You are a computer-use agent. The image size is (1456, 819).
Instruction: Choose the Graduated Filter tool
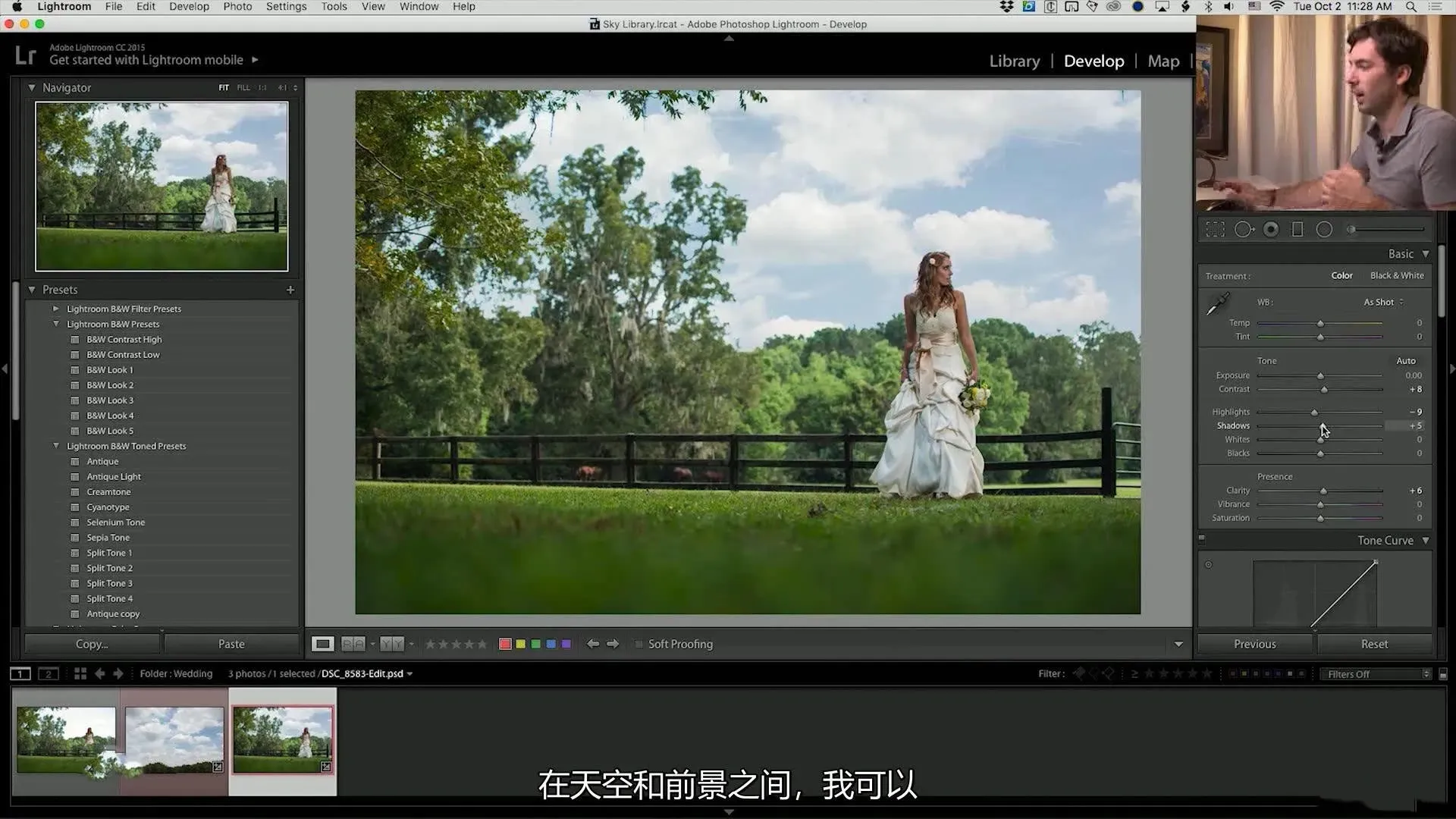point(1298,229)
